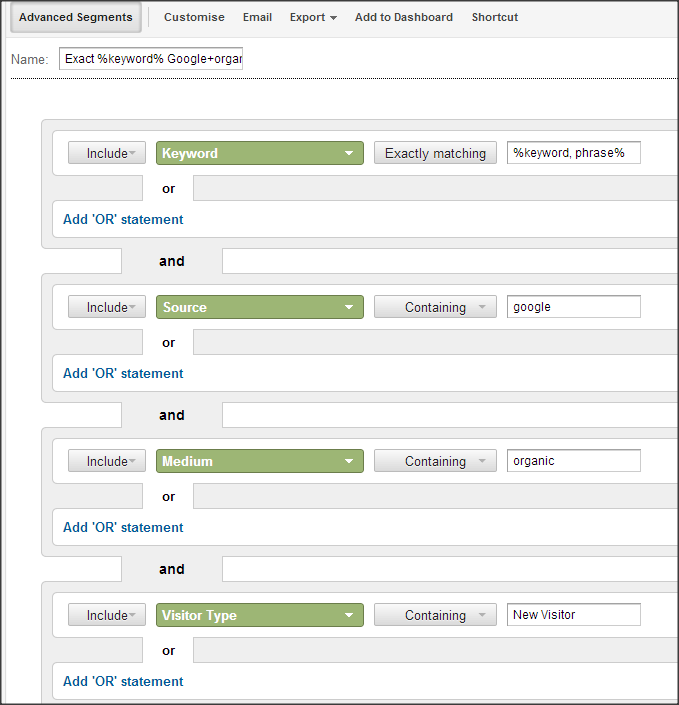Image resolution: width=679 pixels, height=705 pixels.
Task: Open the Visitor Type dimension dropdown
Action: 259,615
